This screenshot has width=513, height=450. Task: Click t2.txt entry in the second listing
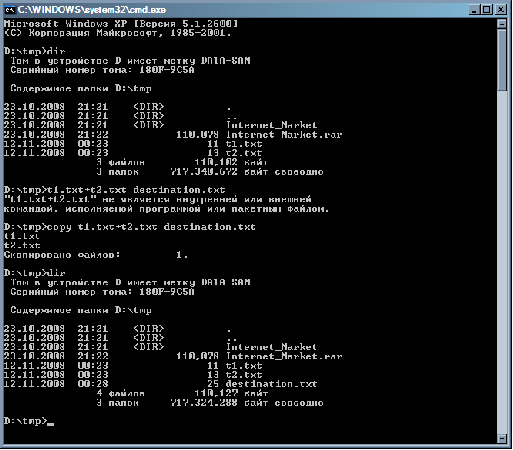coord(244,375)
